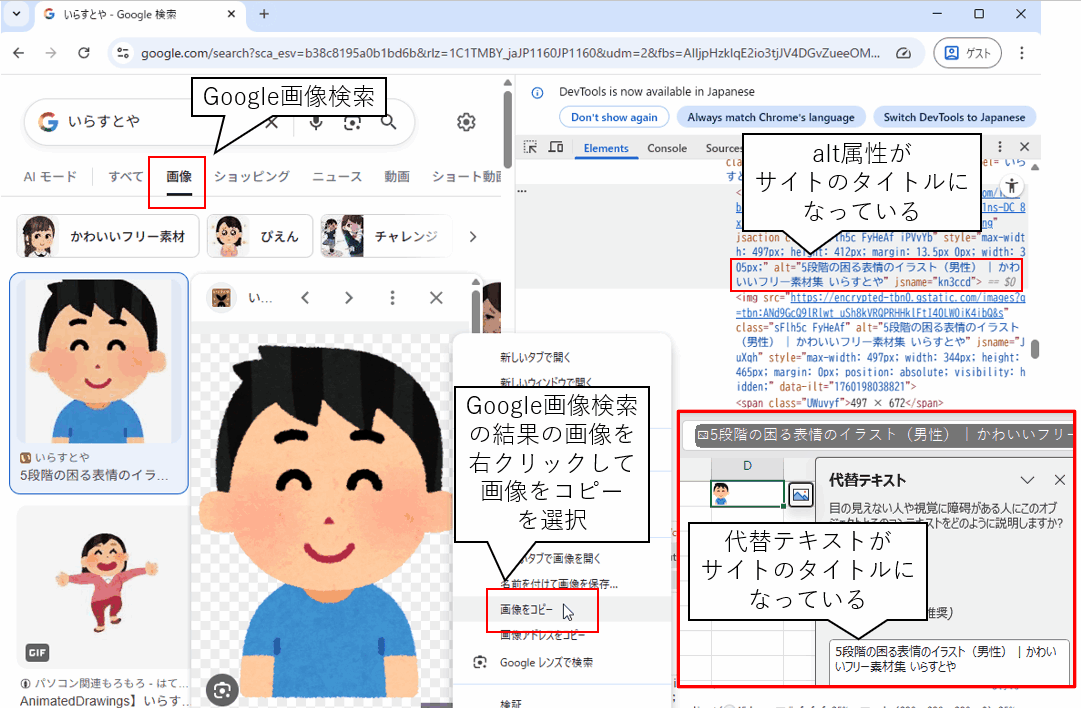Open site info icon in address bar
Screen dimensions: 1081x708
pos(123,53)
